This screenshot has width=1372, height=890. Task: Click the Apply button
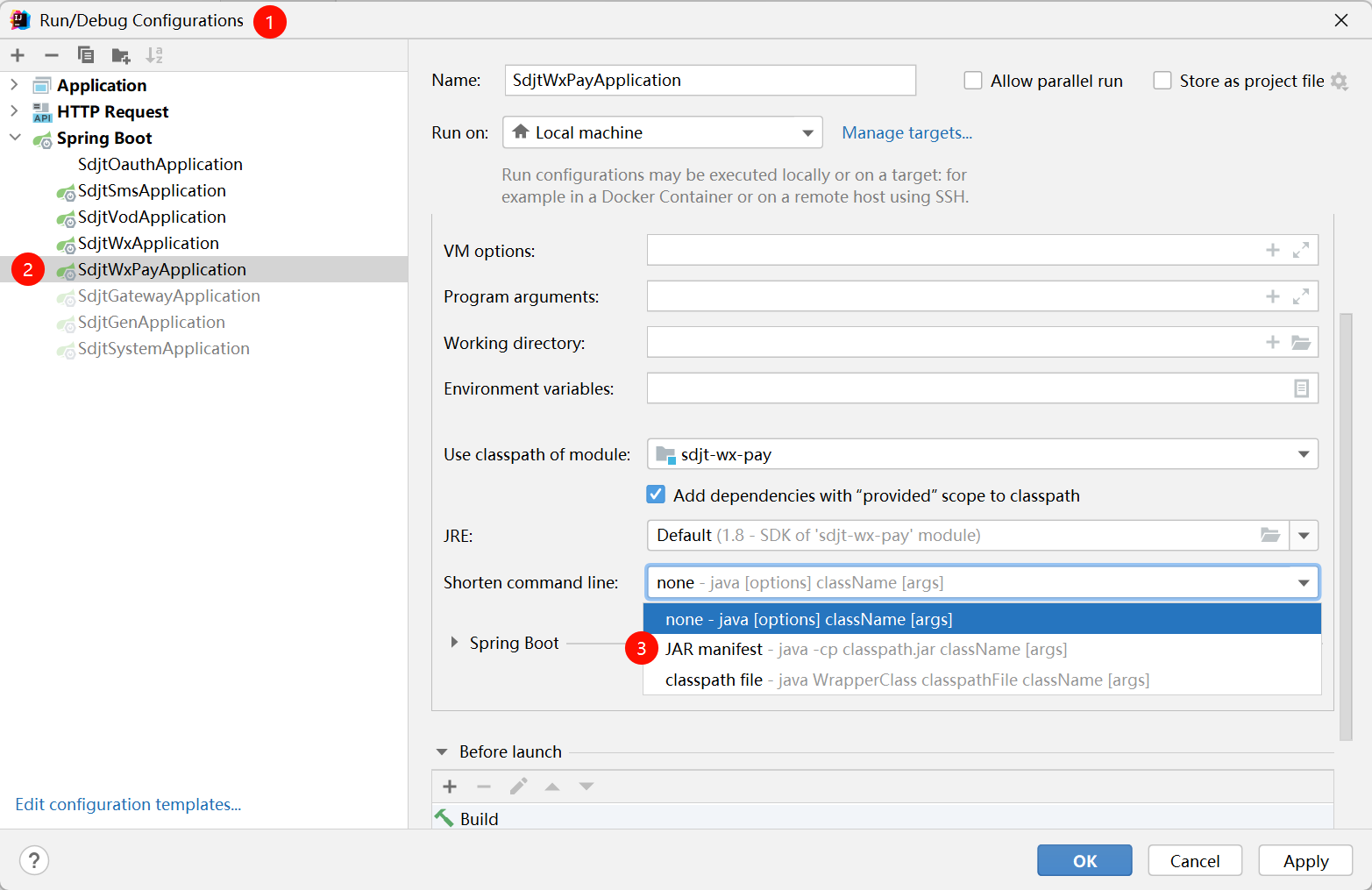coord(1304,860)
